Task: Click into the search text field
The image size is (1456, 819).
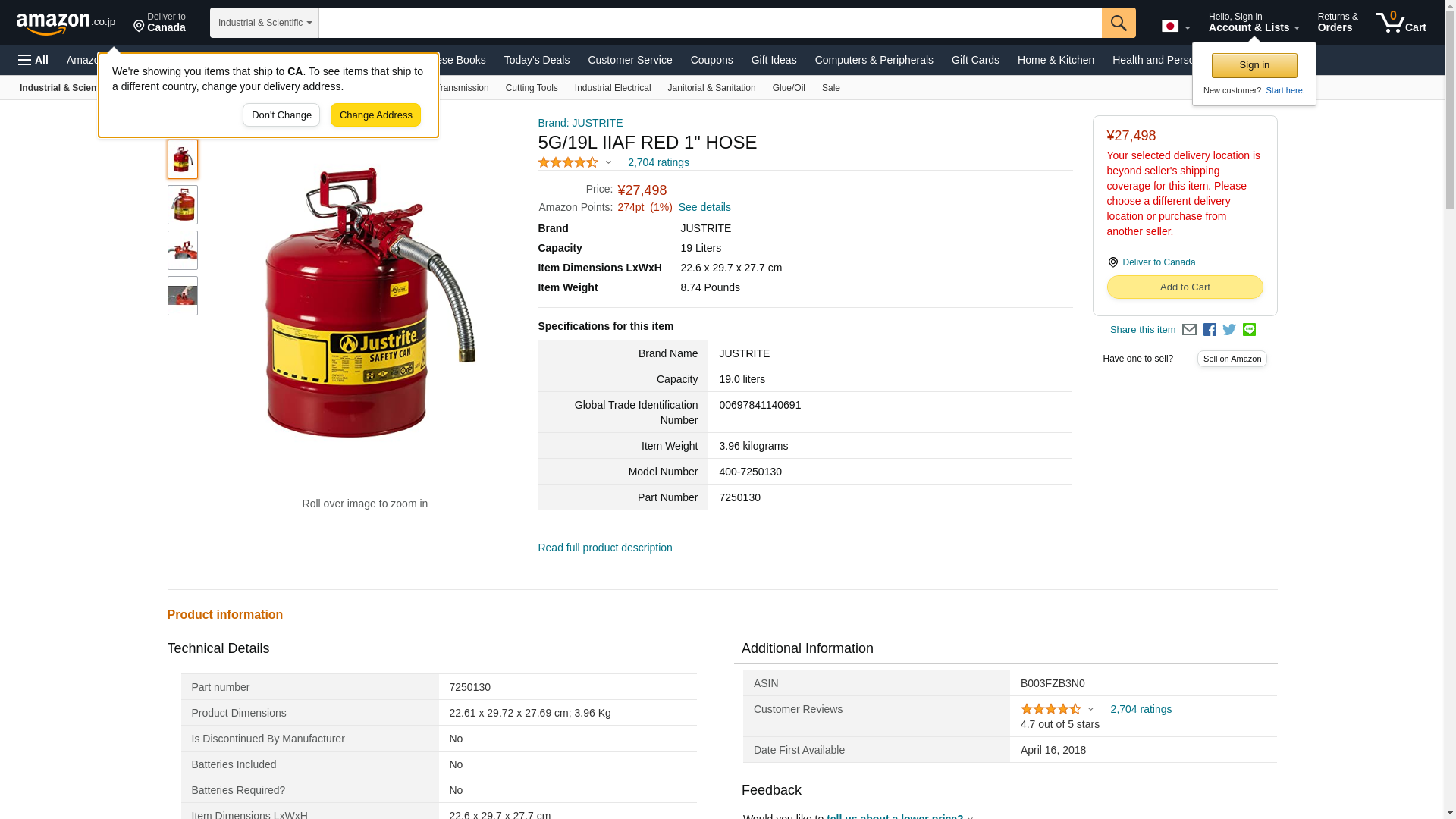Action: [709, 23]
